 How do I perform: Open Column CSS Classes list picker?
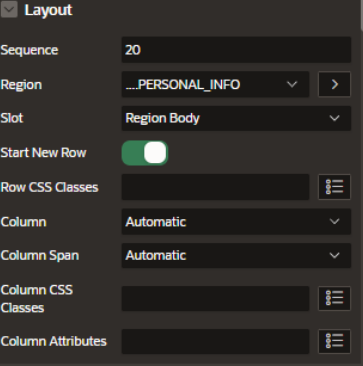[x=334, y=298]
